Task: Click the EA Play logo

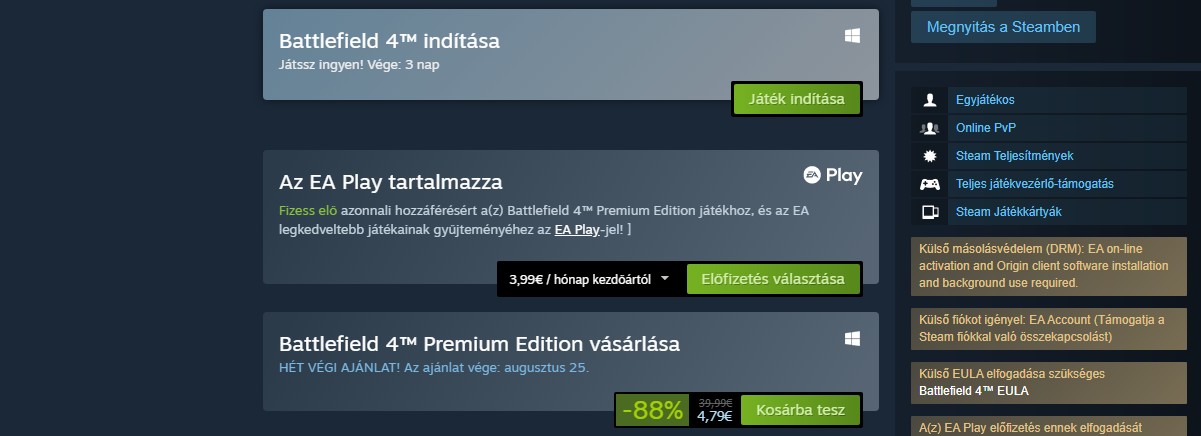Action: [833, 176]
